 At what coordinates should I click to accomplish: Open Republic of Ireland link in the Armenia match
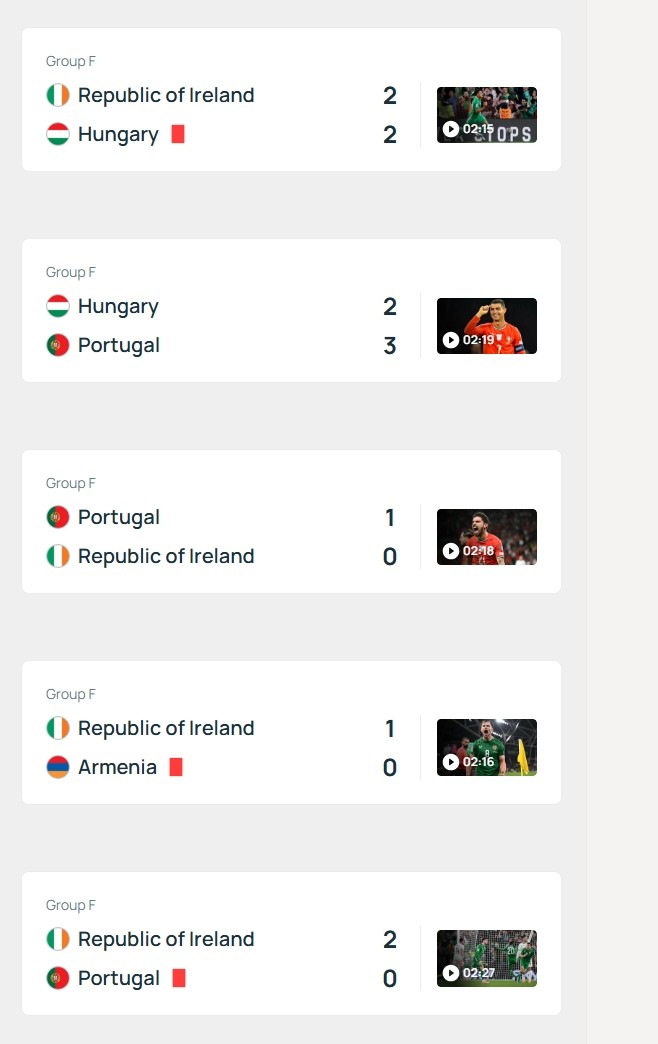click(x=166, y=728)
